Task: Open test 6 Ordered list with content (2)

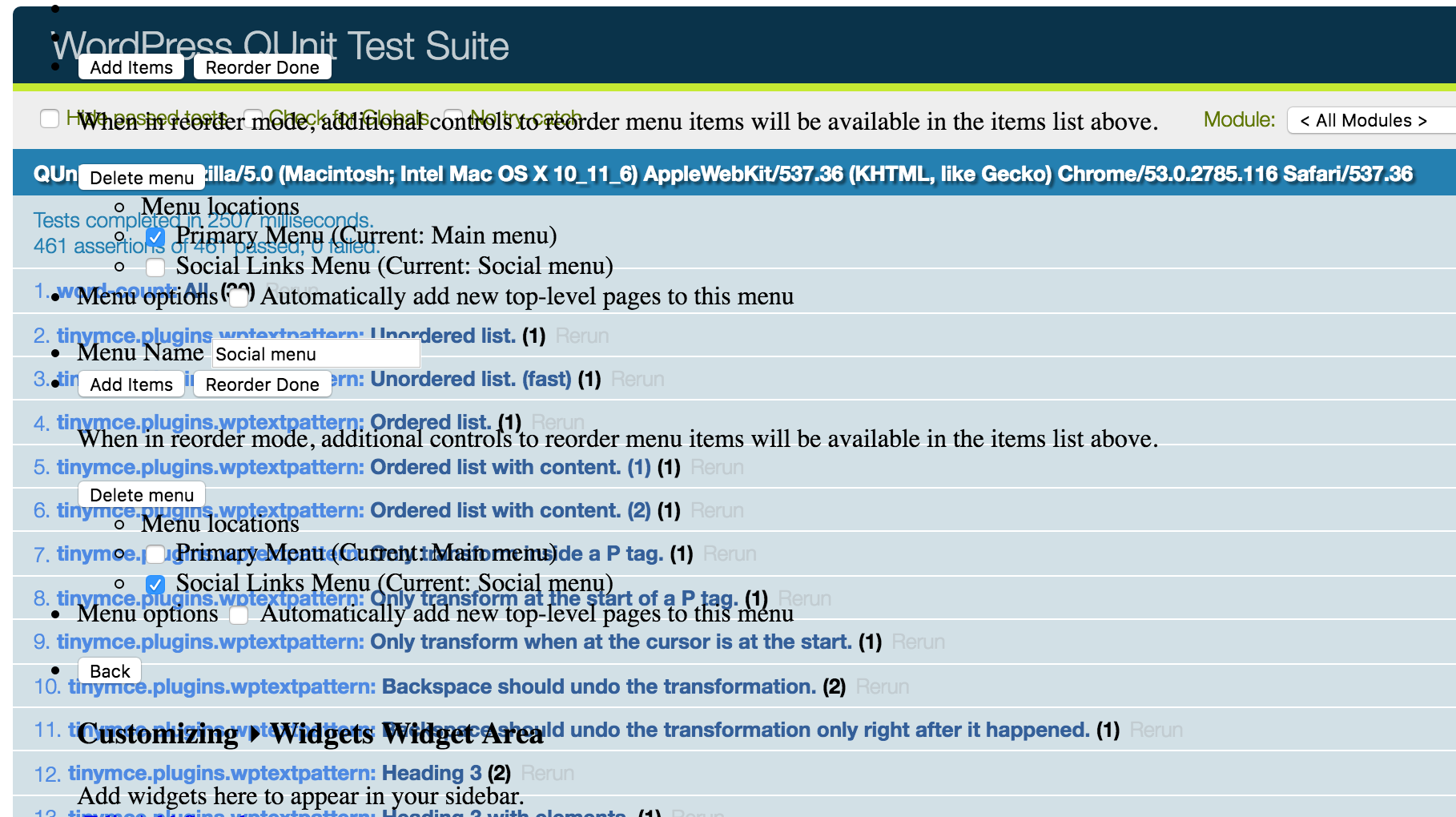Action: pyautogui.click(x=354, y=510)
